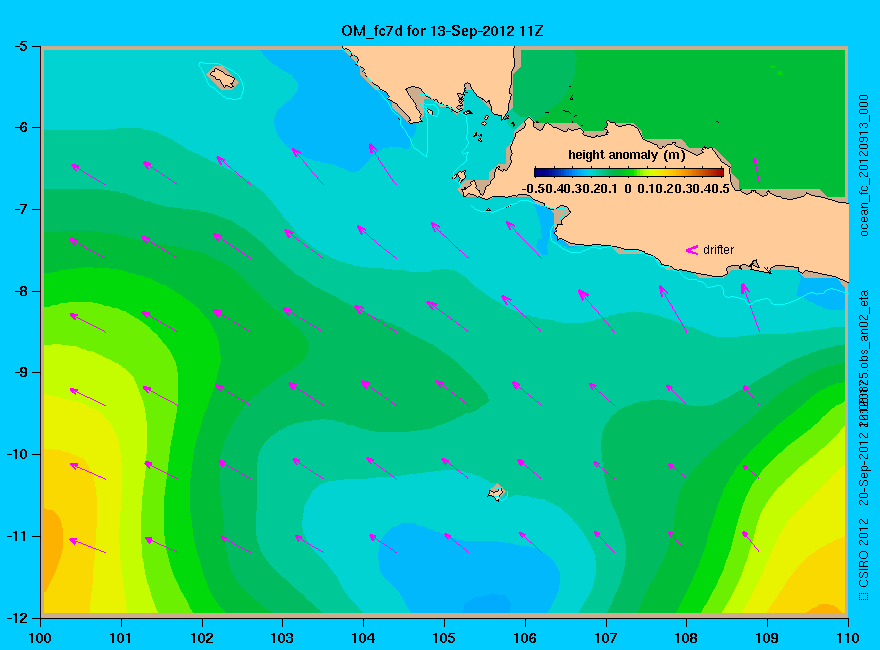Click the small island near 105.7E, 10.5S

pos(496,492)
